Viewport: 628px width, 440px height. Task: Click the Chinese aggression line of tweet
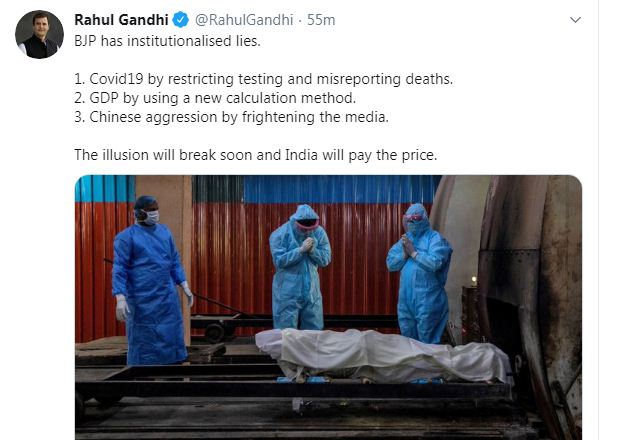tap(231, 117)
